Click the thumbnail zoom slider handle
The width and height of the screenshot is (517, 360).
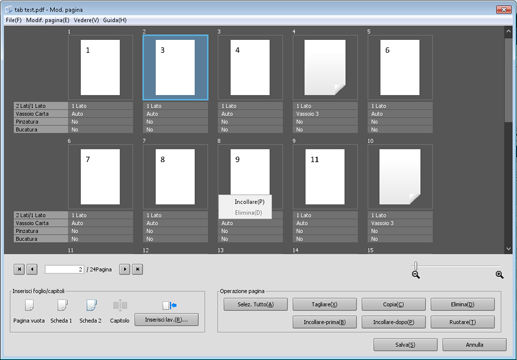(x=415, y=266)
